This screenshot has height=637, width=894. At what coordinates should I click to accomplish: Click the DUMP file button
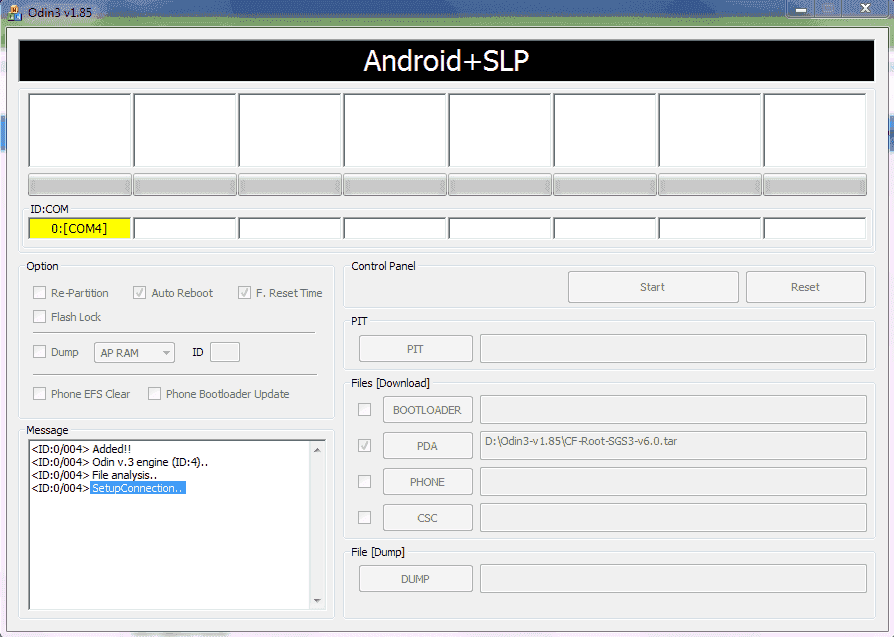(x=416, y=579)
